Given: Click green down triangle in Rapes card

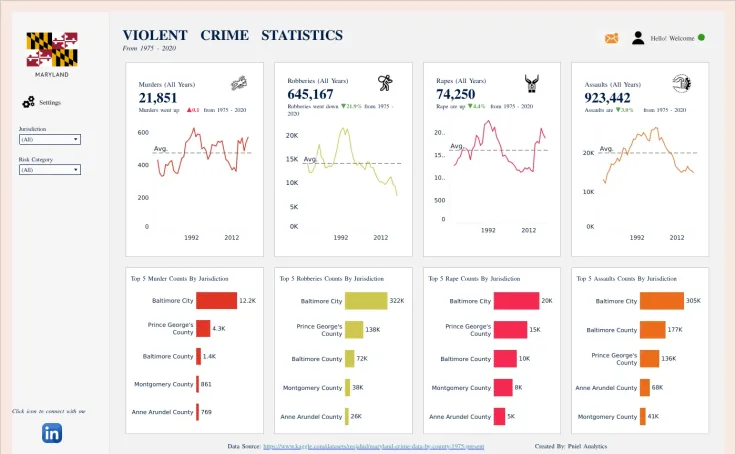Looking at the screenshot, I should click(x=470, y=106).
